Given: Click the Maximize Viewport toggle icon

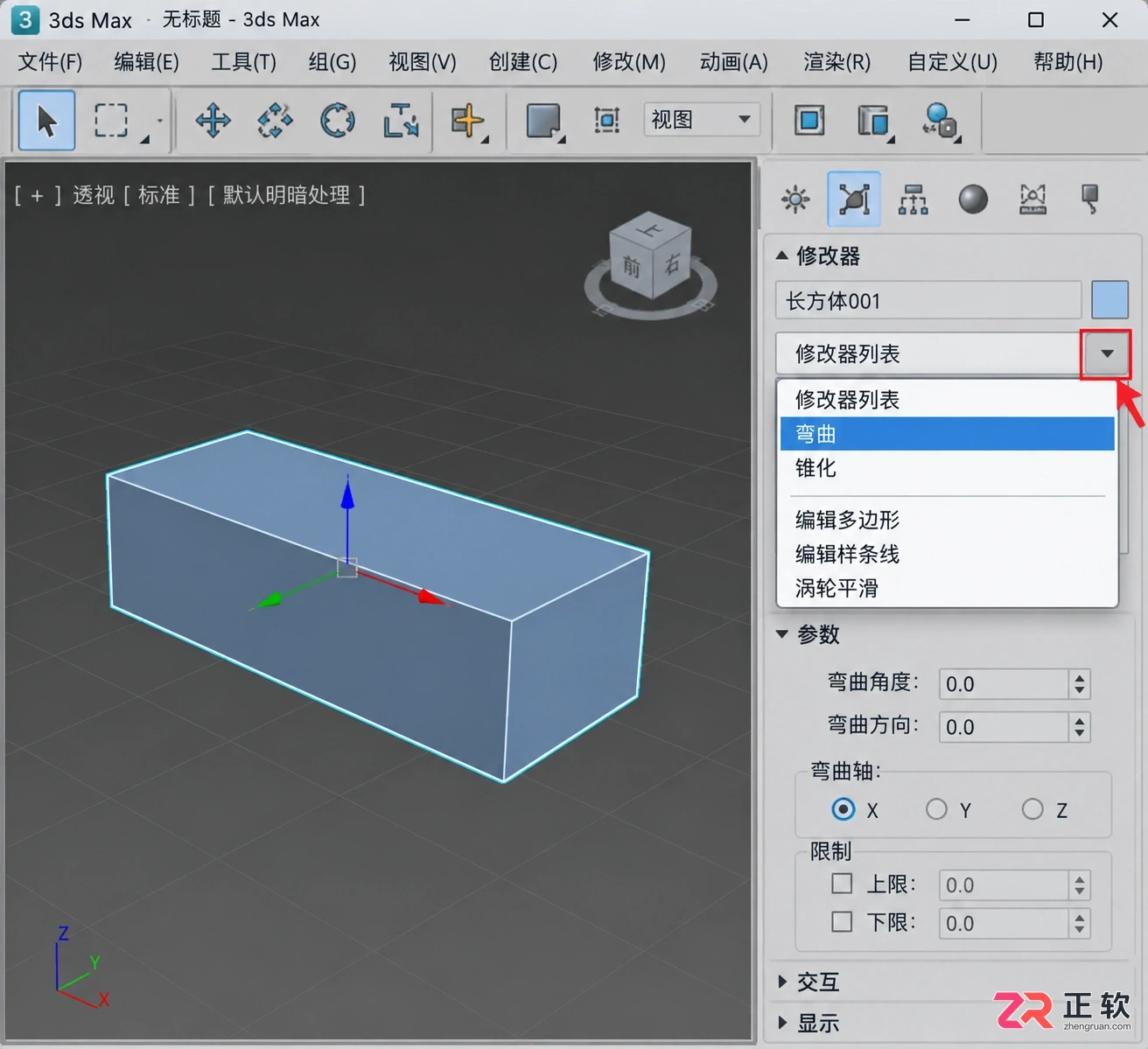Looking at the screenshot, I should [809, 120].
